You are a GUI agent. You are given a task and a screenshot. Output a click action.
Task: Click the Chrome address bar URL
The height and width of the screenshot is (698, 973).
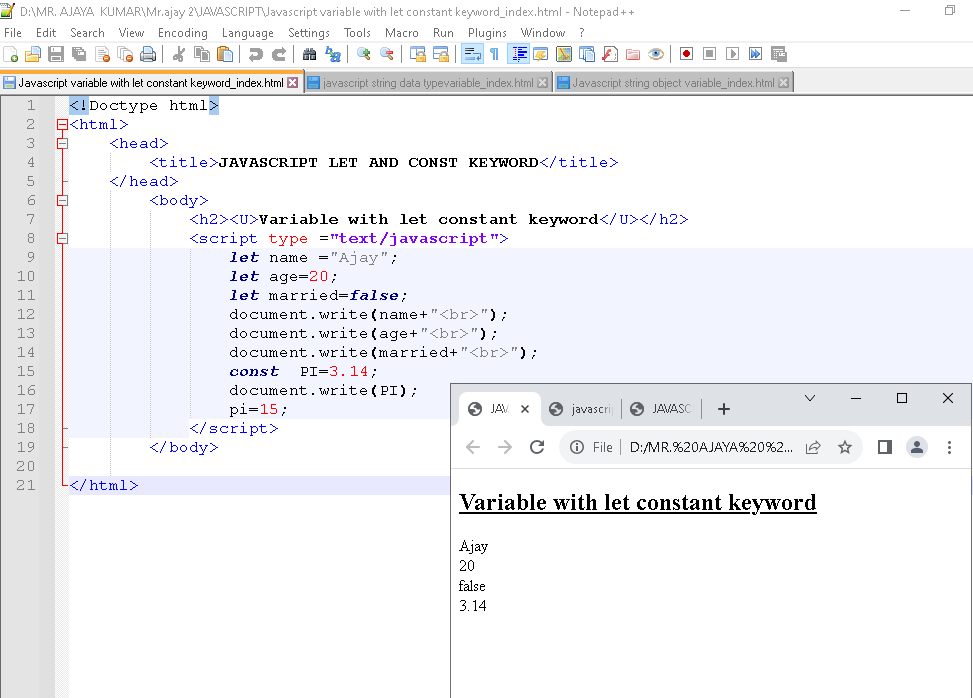point(712,447)
